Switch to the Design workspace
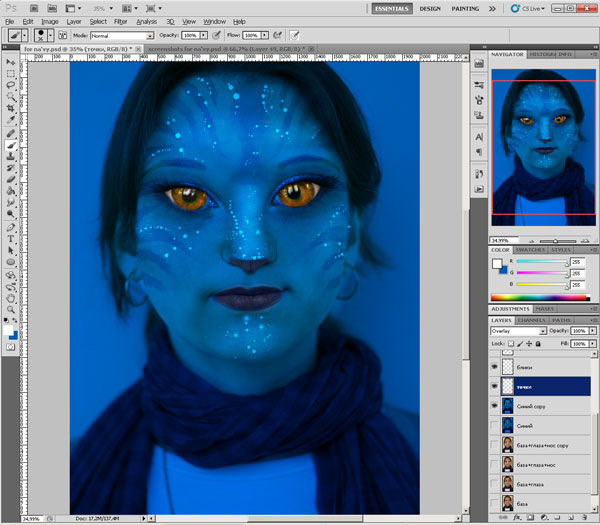600x525 pixels. click(x=430, y=8)
